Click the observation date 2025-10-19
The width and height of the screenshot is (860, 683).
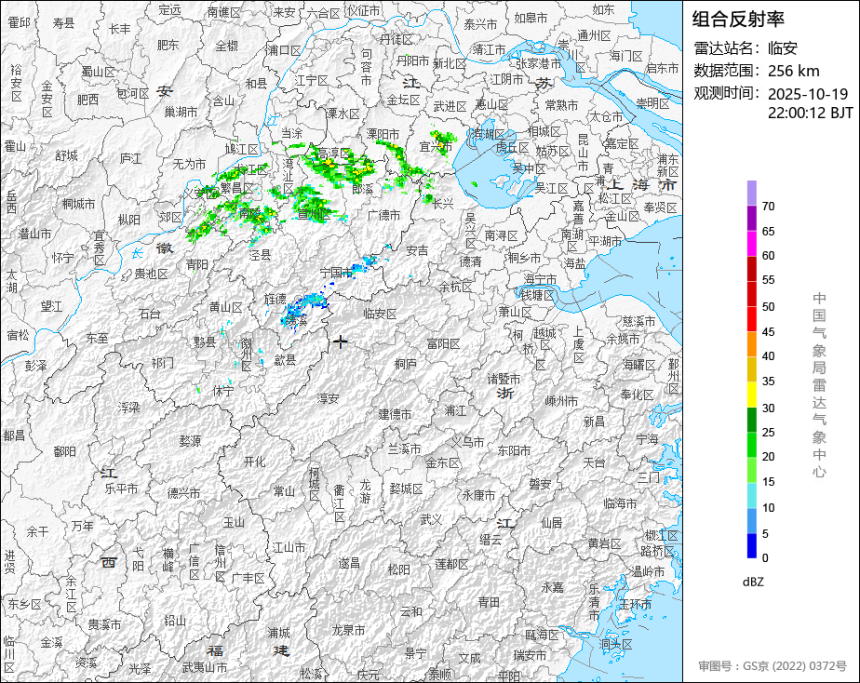pyautogui.click(x=807, y=94)
